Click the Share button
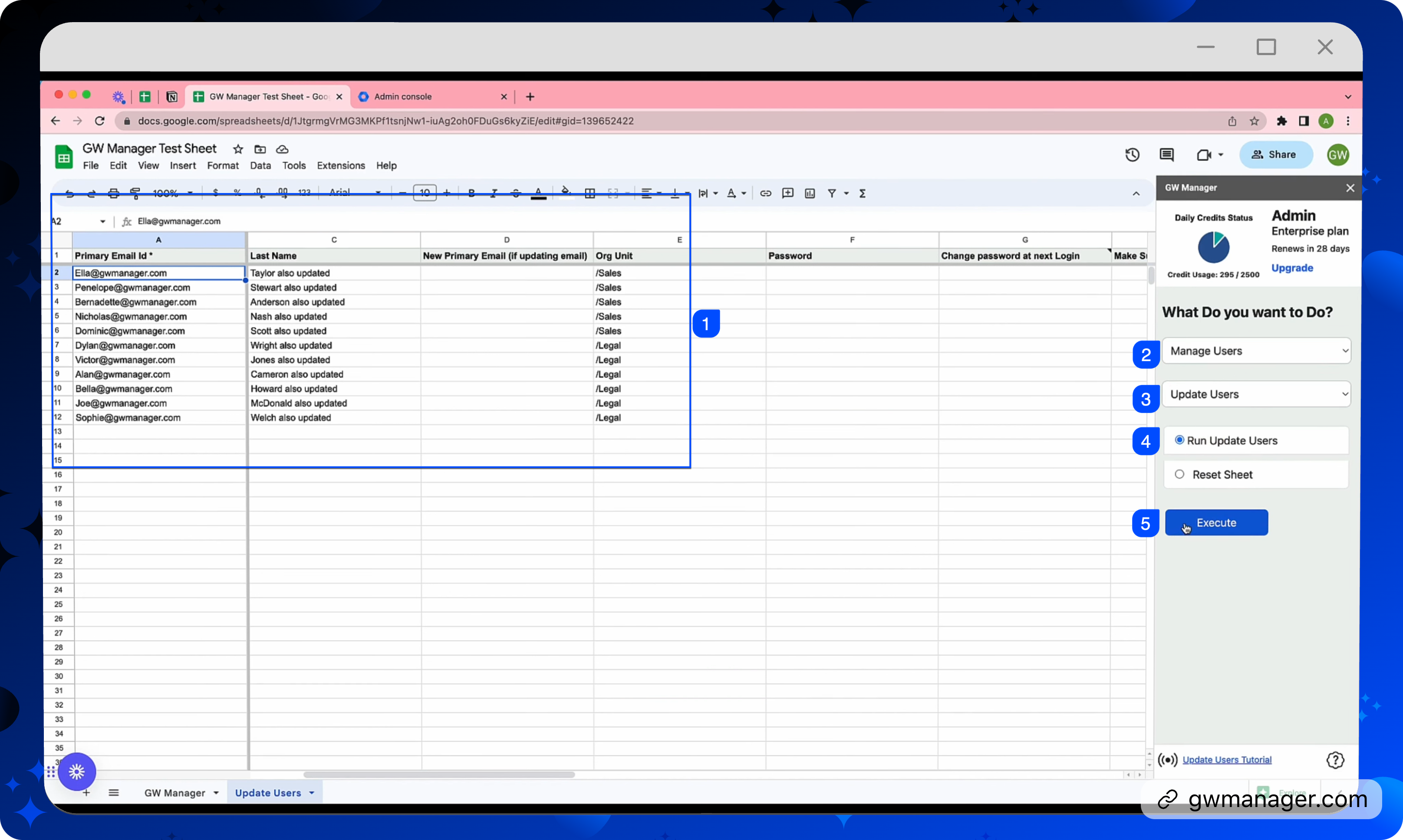 click(x=1276, y=154)
